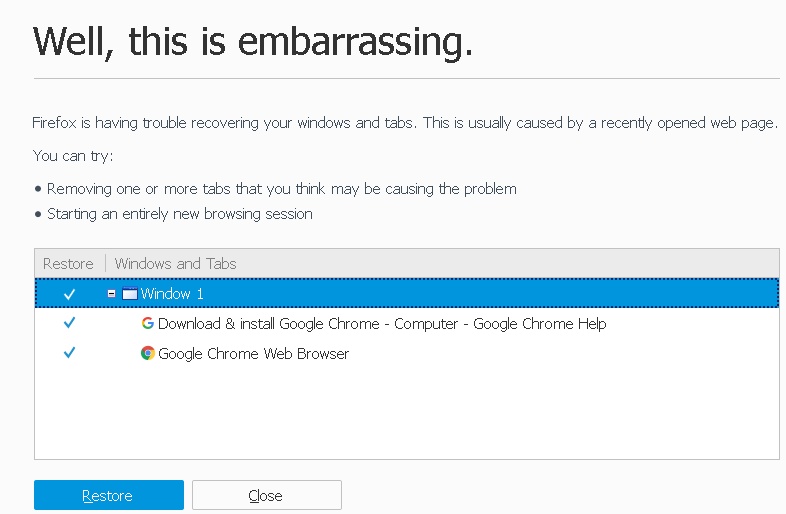Click the blue Restore button
Image resolution: width=786 pixels, height=514 pixels.
point(109,495)
